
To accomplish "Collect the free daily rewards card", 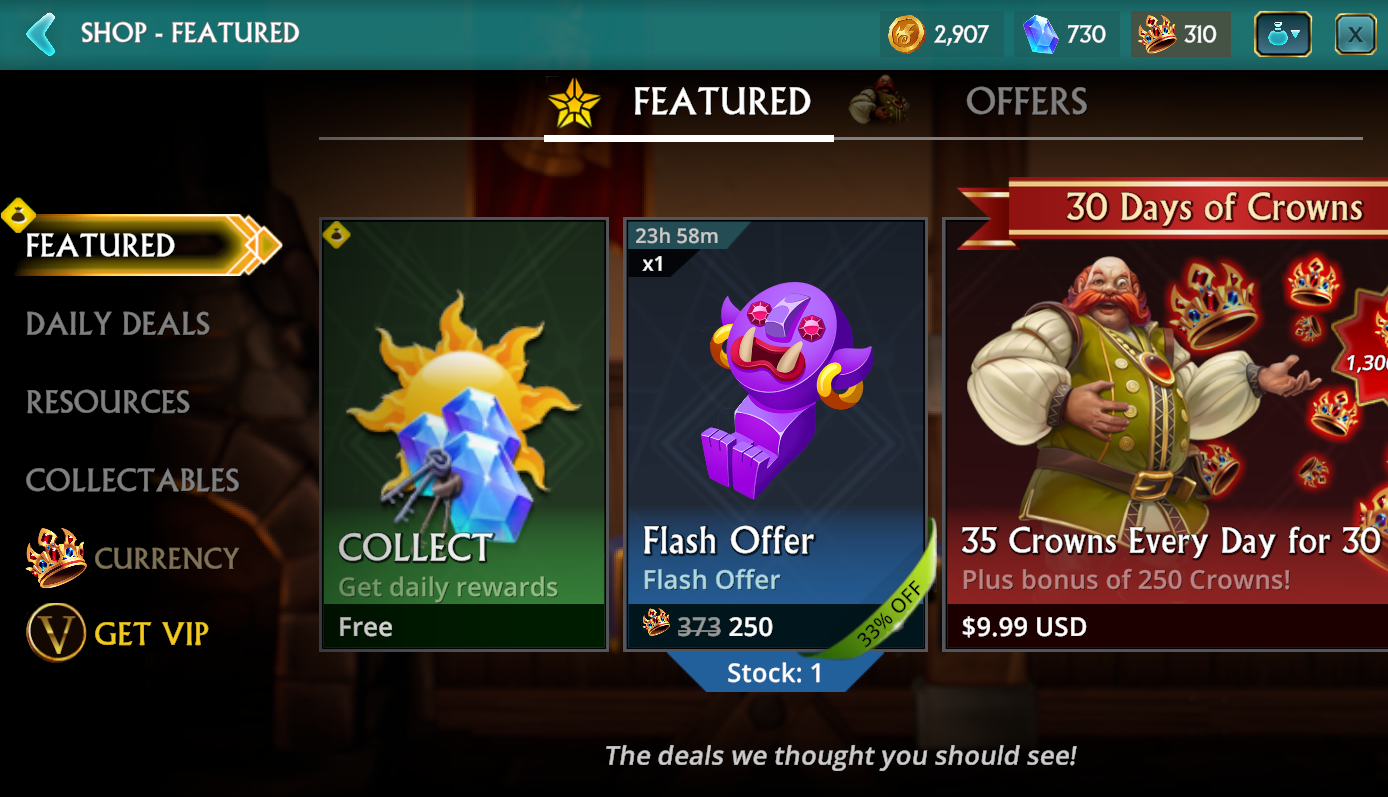I will point(464,434).
